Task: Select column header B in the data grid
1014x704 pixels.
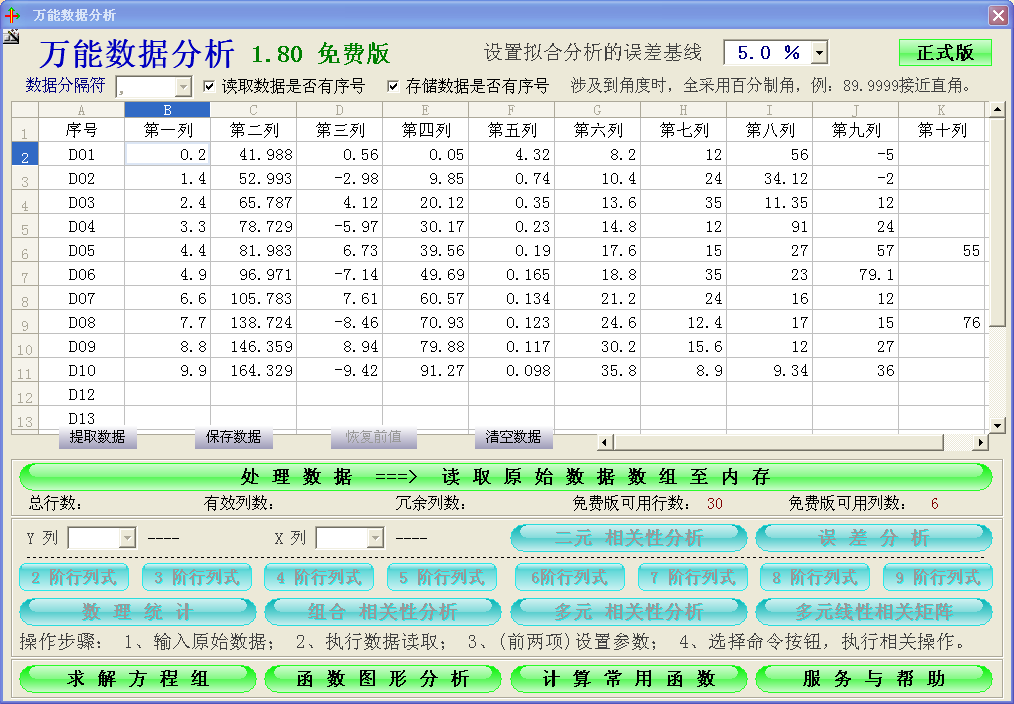Action: pos(167,110)
